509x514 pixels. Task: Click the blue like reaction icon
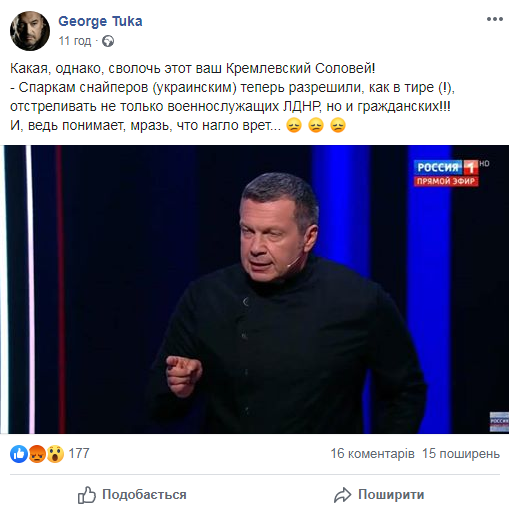[x=19, y=454]
